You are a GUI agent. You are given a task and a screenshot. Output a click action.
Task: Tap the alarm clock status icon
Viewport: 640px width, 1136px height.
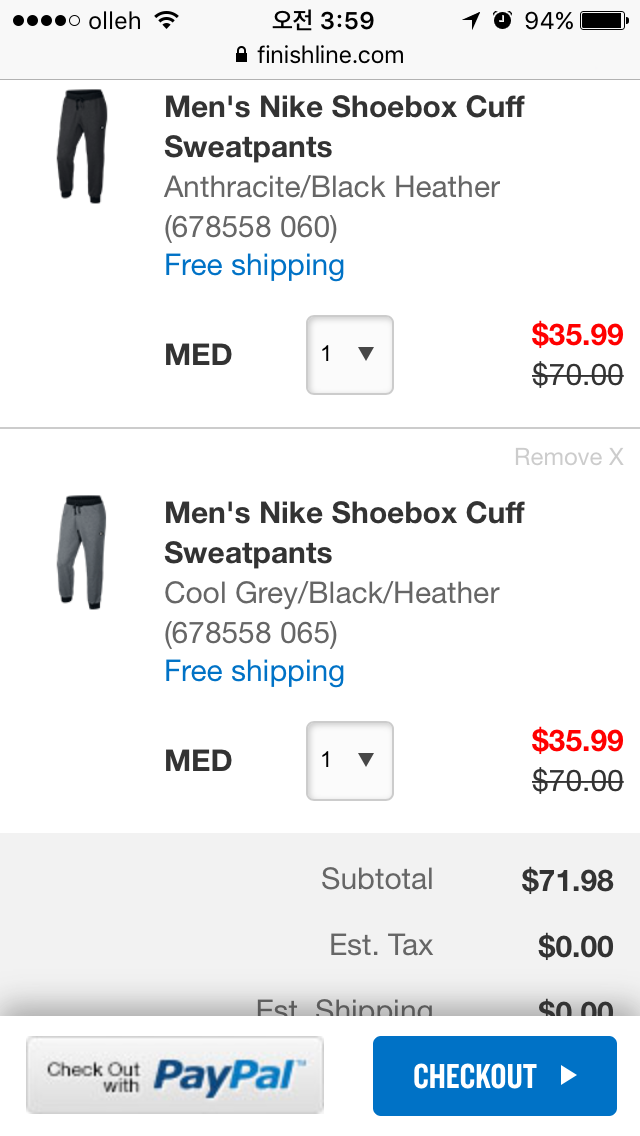[502, 20]
